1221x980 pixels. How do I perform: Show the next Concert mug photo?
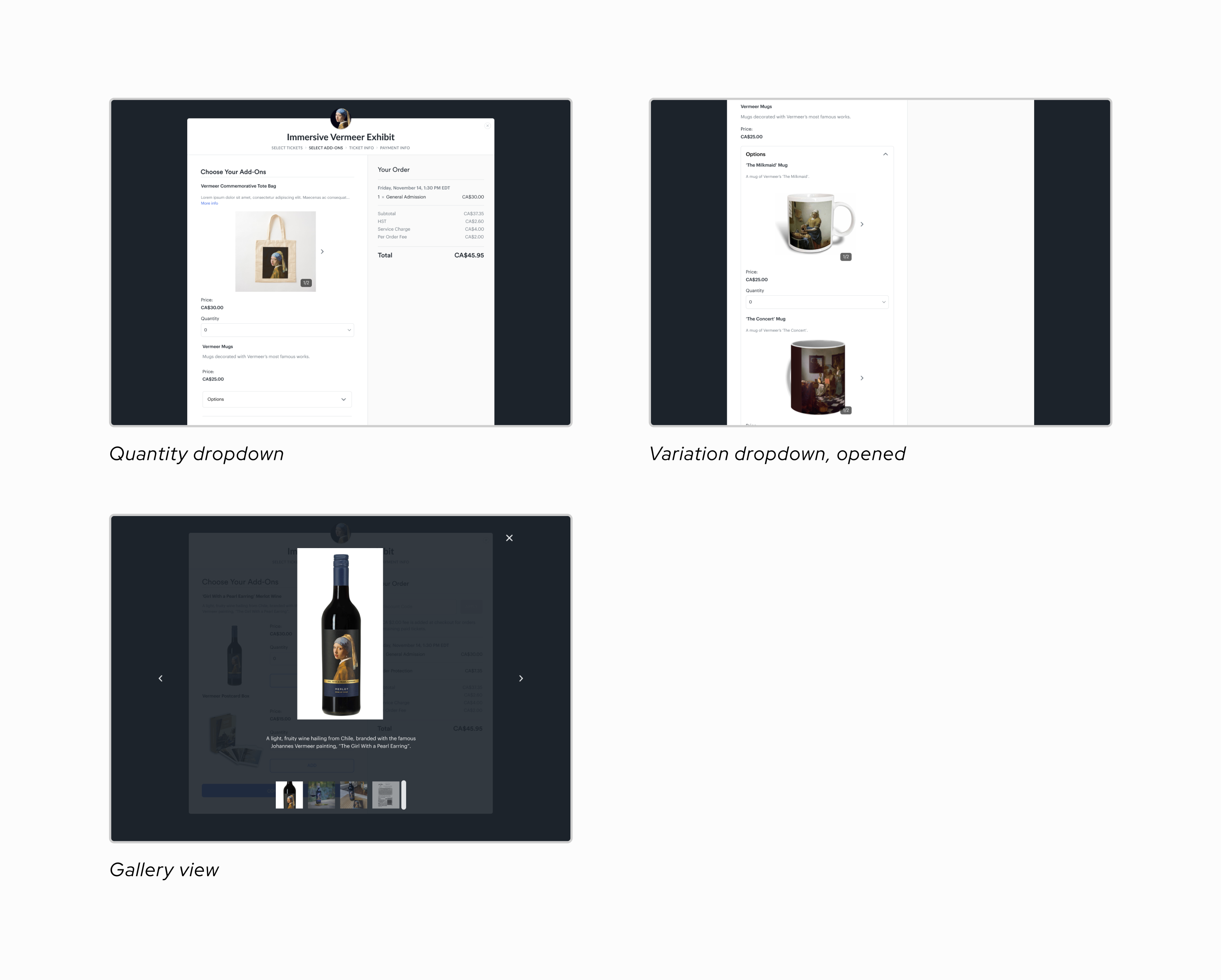point(862,378)
